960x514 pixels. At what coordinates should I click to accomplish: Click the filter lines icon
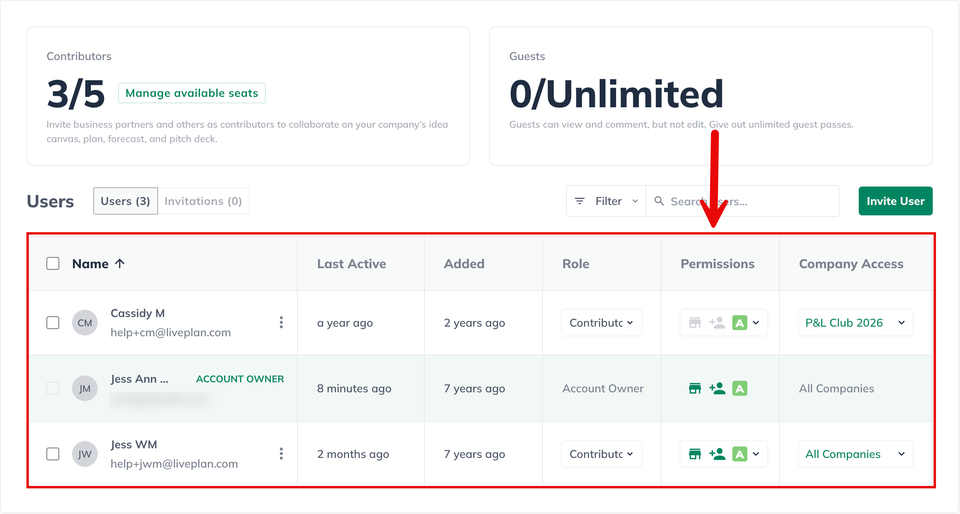(579, 201)
